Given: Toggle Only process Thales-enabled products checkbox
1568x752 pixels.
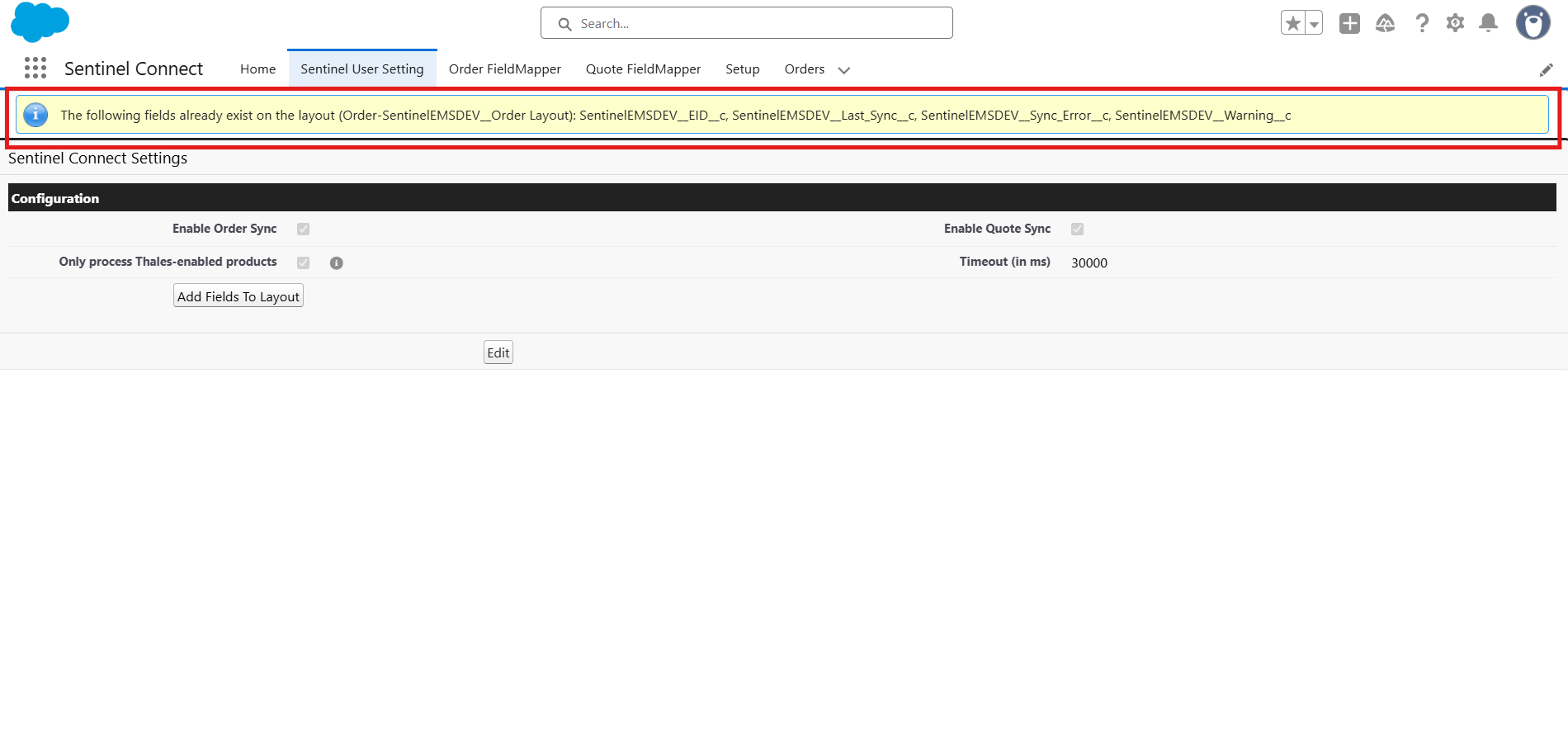Looking at the screenshot, I should (304, 262).
